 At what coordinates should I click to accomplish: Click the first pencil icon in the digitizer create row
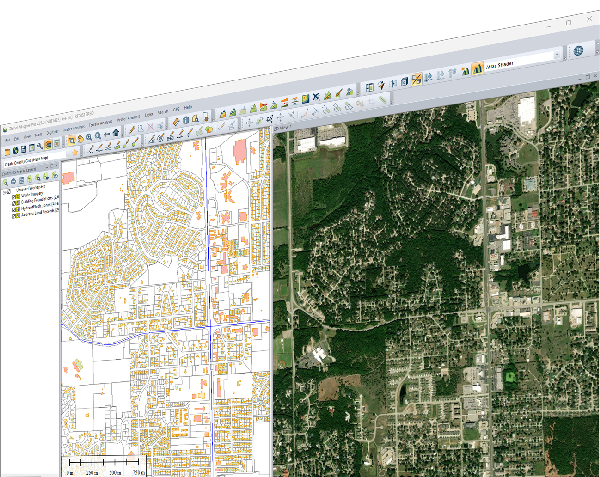tap(91, 148)
